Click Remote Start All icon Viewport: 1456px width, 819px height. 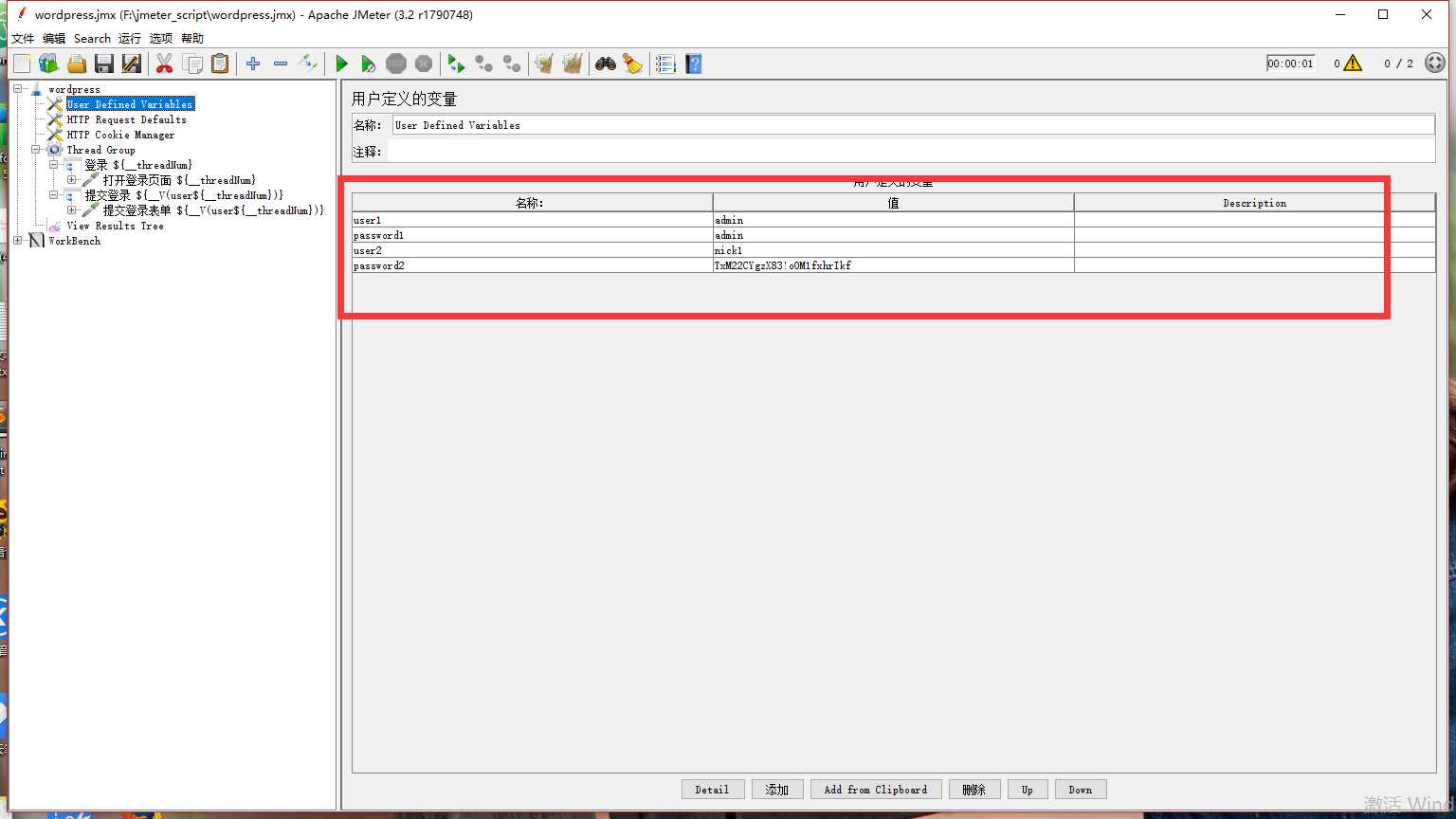click(x=456, y=64)
